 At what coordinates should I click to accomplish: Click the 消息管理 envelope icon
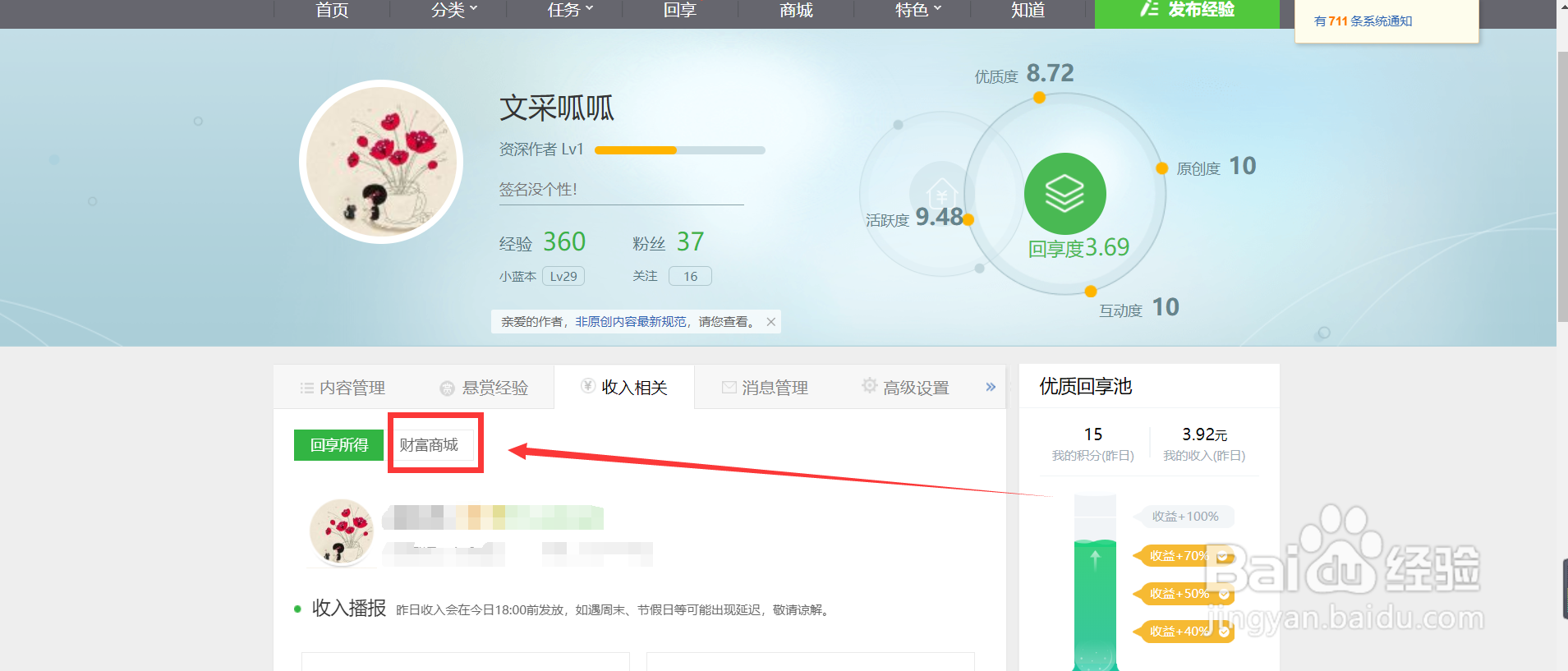pyautogui.click(x=729, y=387)
